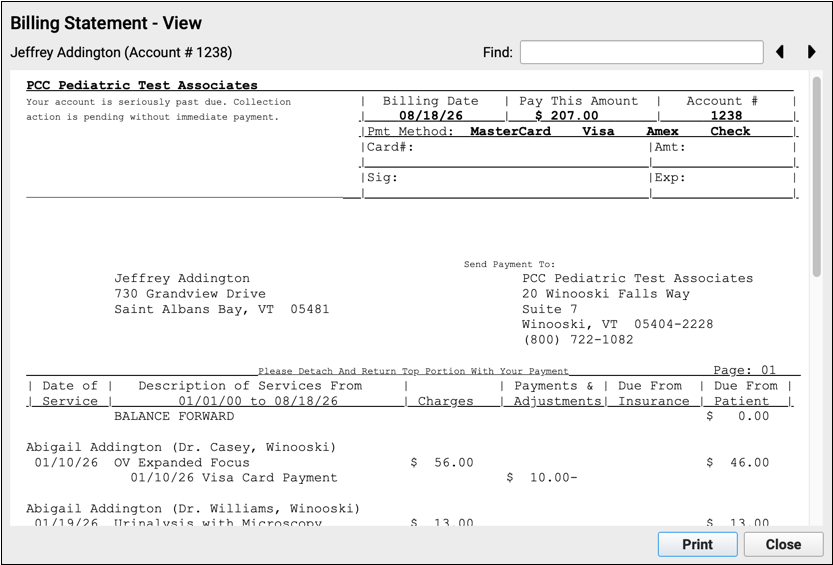This screenshot has width=833, height=565.
Task: Click 'MasterCard' payment method text
Action: tap(511, 131)
